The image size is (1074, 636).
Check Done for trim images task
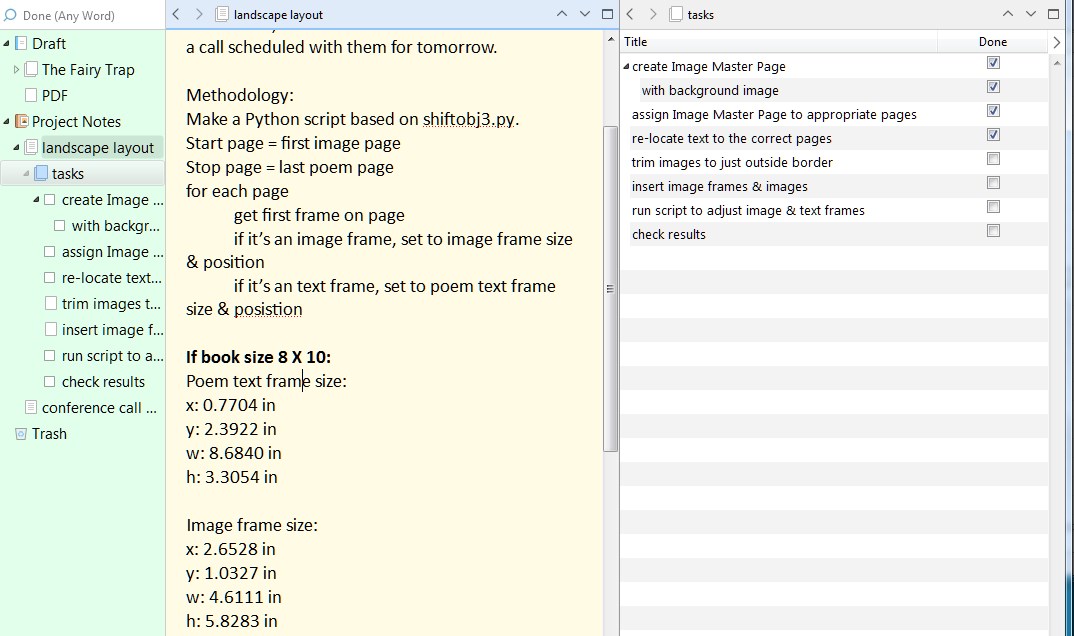pos(993,159)
